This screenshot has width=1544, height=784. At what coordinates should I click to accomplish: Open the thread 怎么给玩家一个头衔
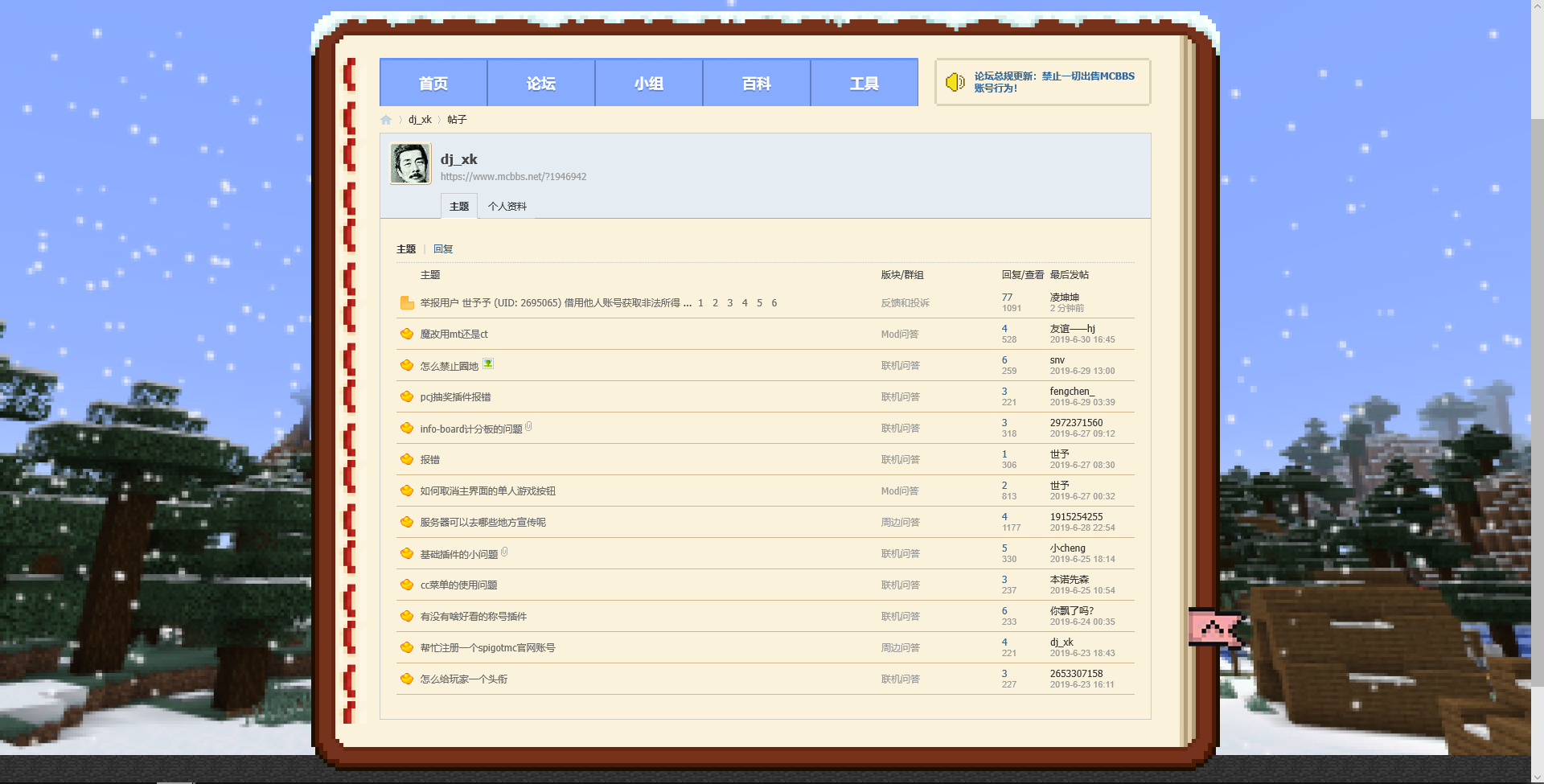[x=463, y=679]
